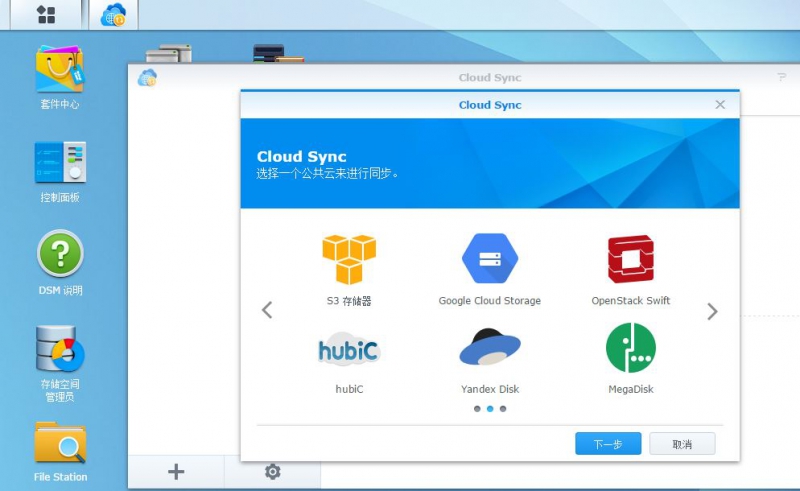Click the 下一步 next button
The image size is (800, 491).
click(x=608, y=444)
